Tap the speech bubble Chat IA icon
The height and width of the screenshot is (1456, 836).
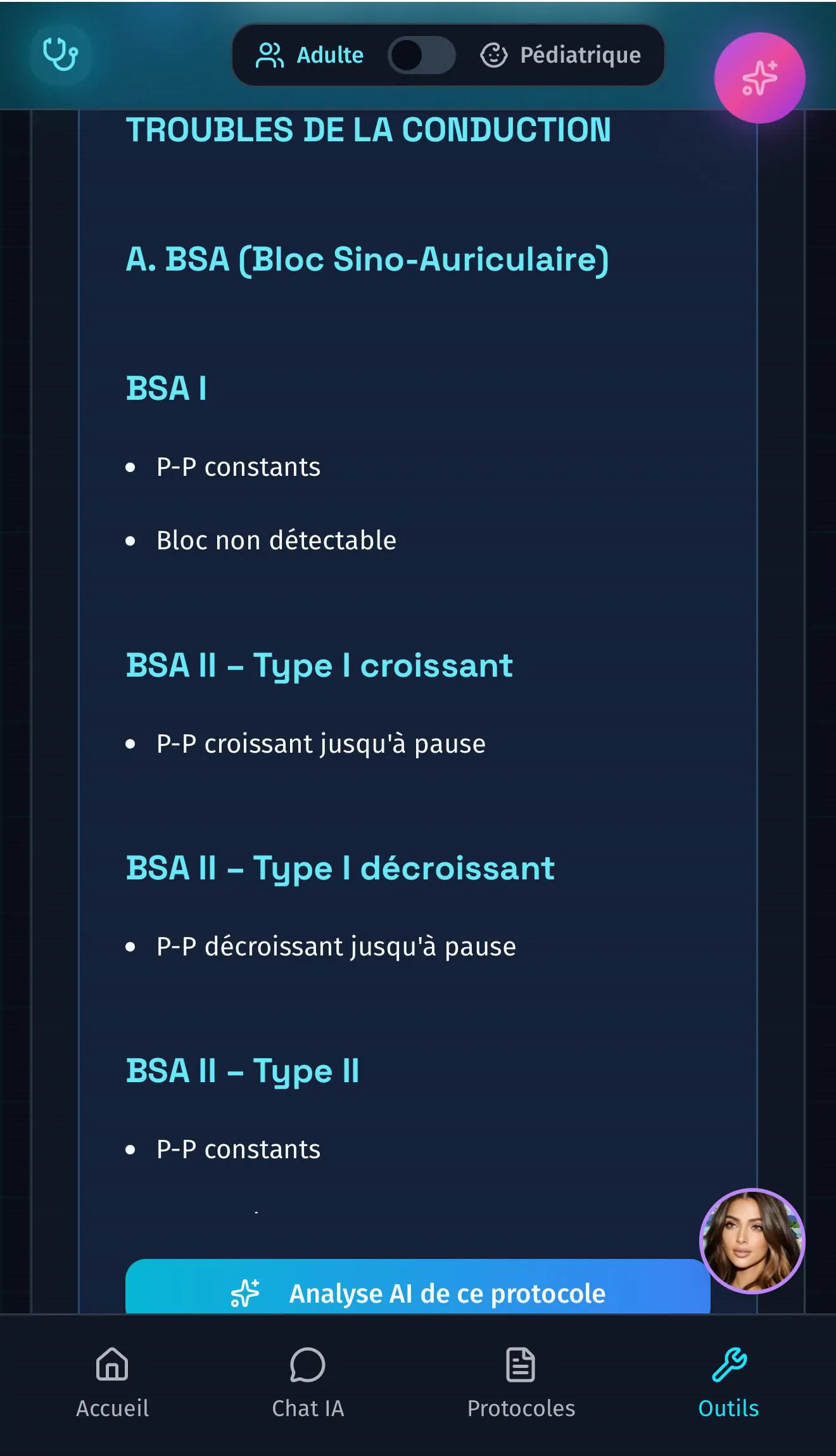click(x=308, y=1364)
